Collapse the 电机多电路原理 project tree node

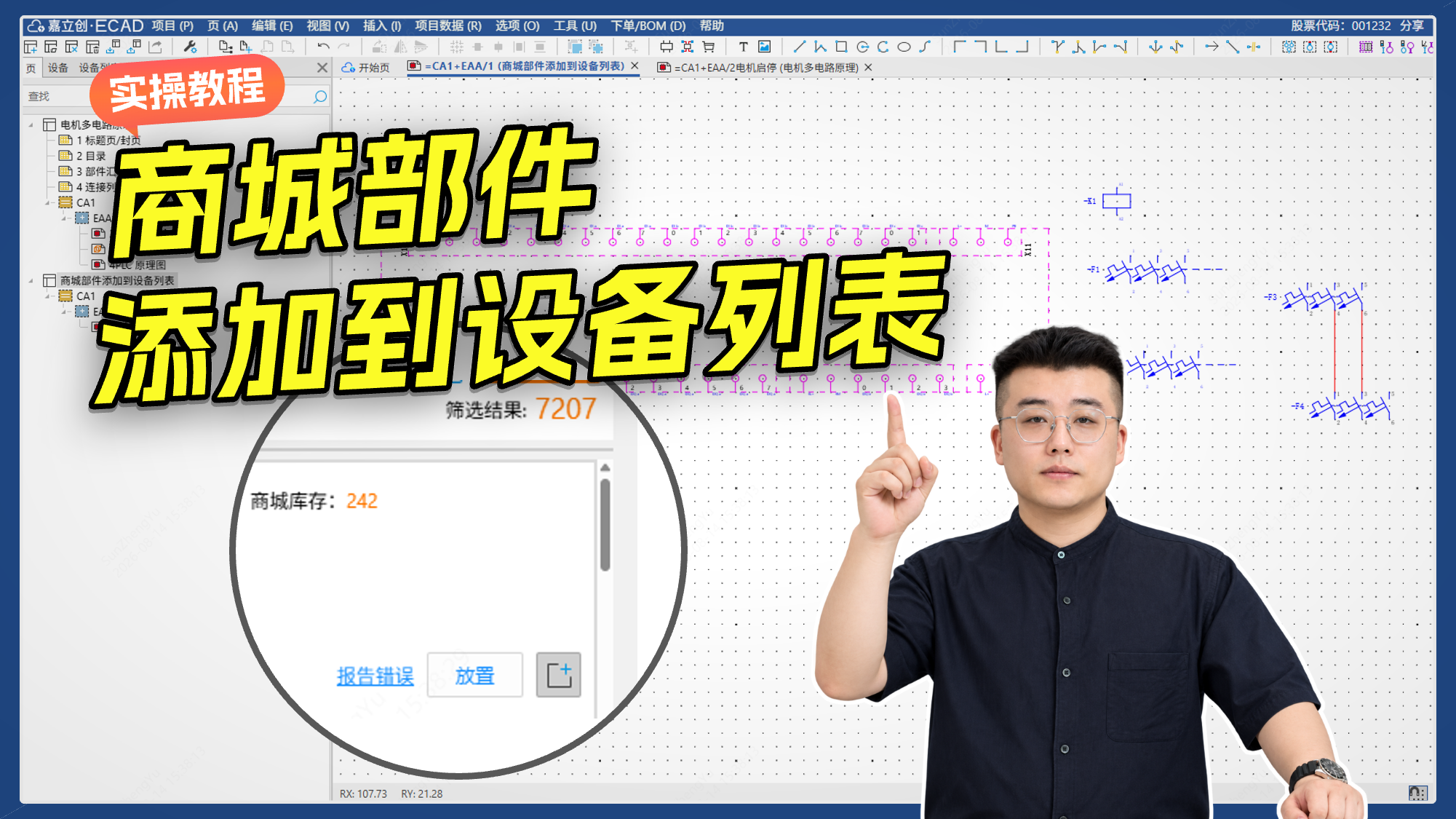[x=31, y=124]
